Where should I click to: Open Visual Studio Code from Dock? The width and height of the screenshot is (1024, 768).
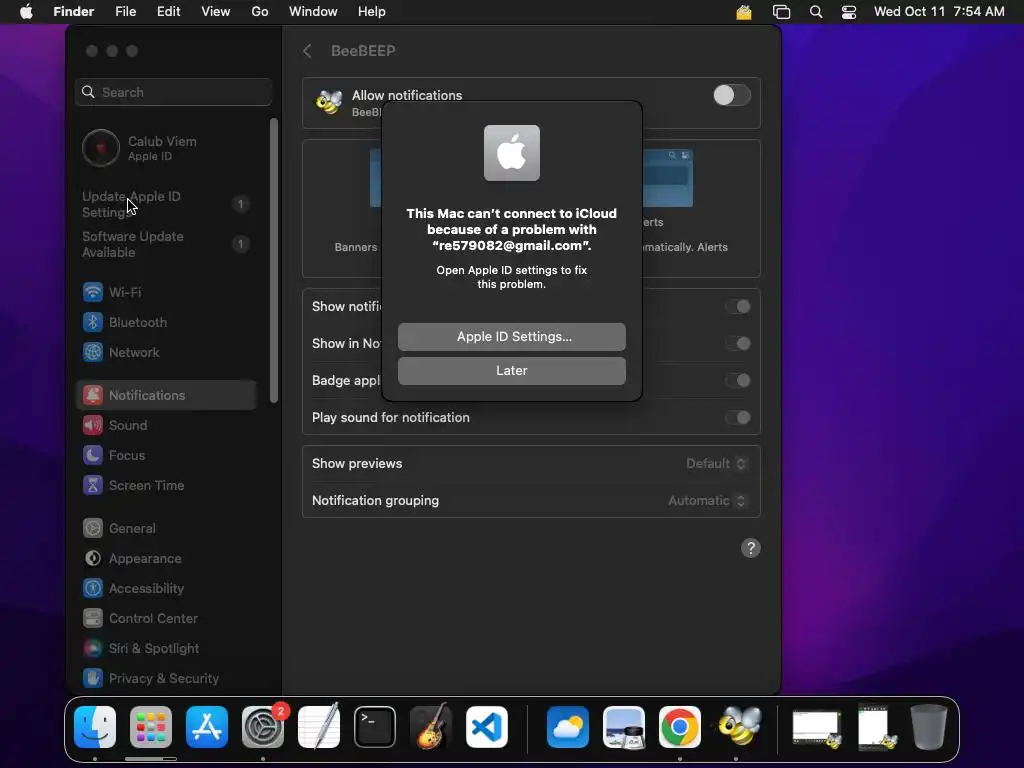pyautogui.click(x=487, y=727)
